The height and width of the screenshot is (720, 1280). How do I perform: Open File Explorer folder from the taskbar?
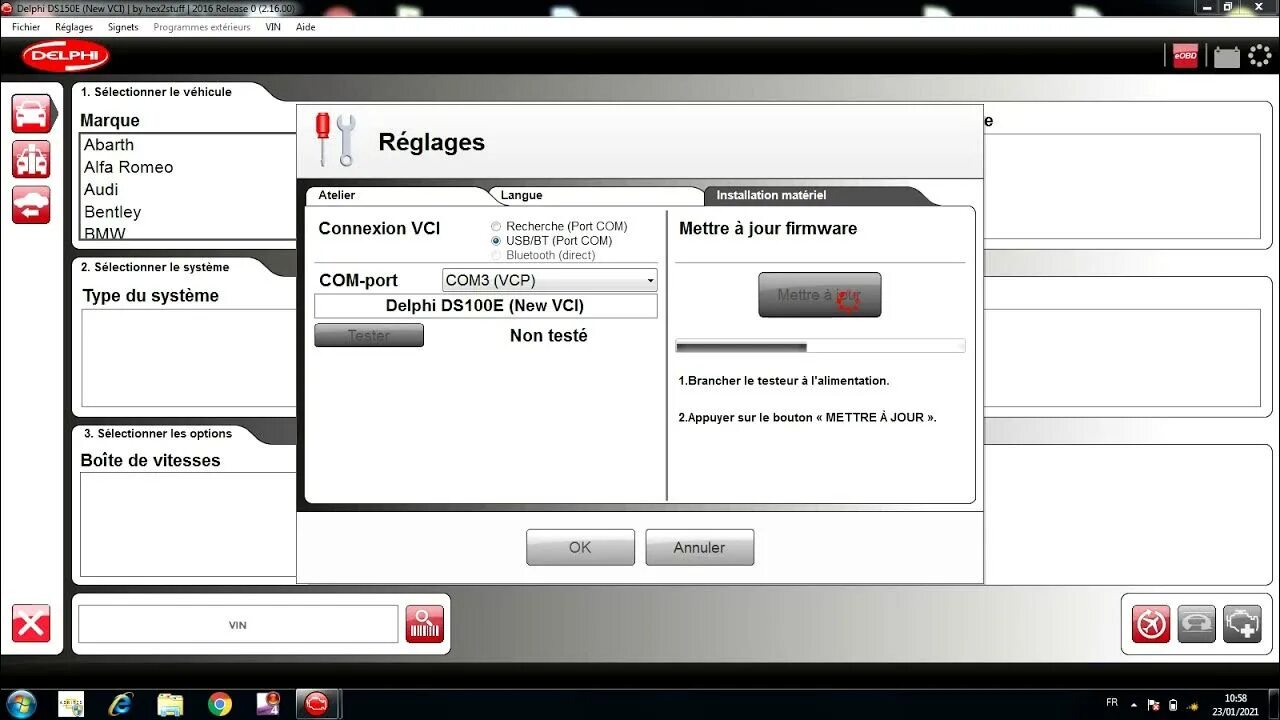pos(171,704)
